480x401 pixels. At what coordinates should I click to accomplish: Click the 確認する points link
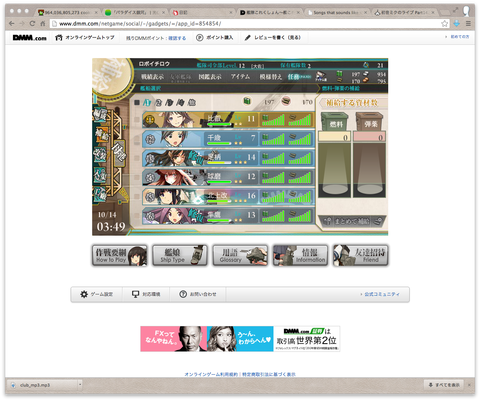click(177, 38)
